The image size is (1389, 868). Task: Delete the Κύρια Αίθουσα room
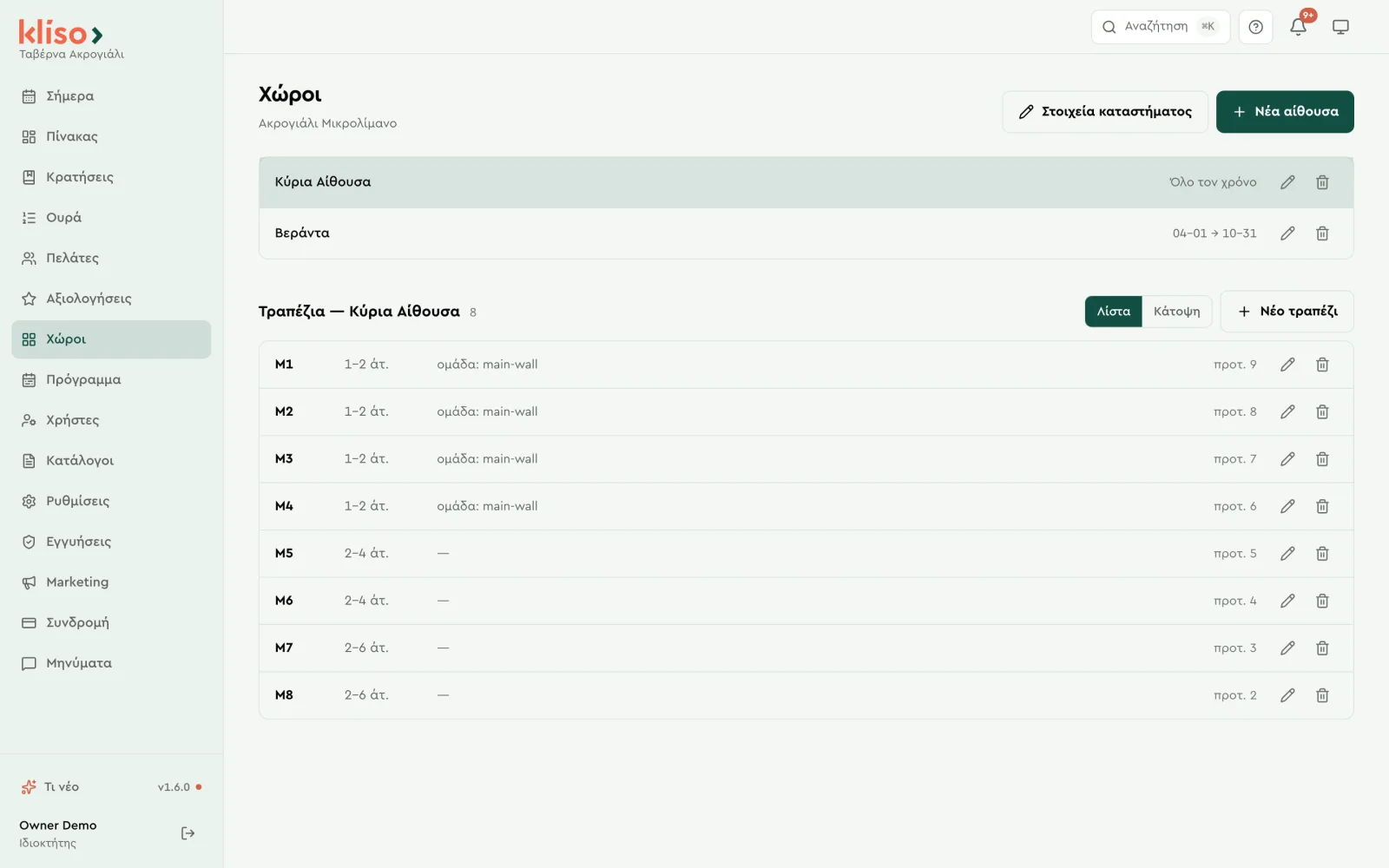pos(1322,182)
